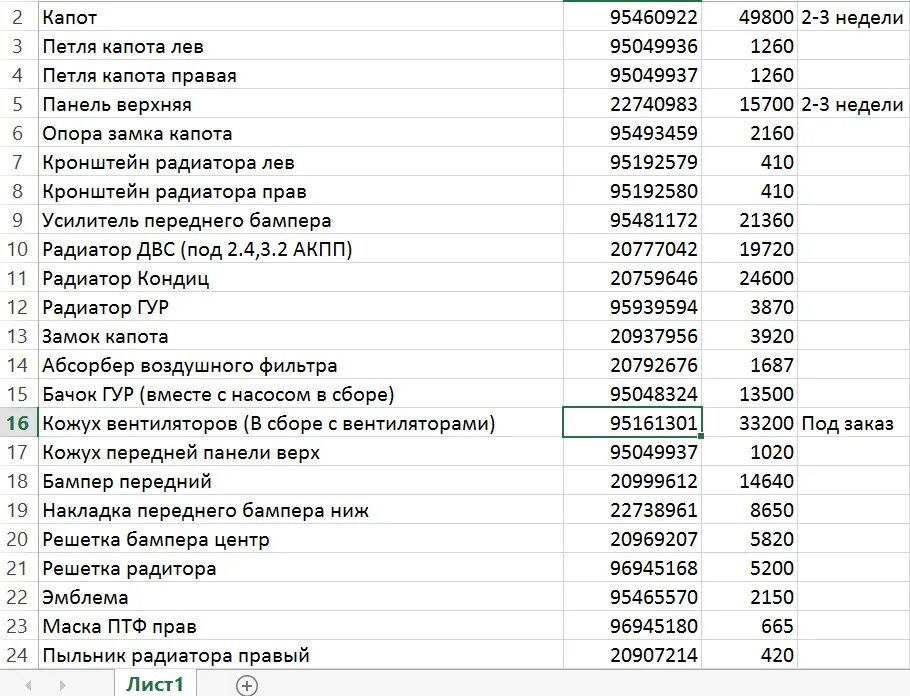Select row header 24
Screen dimensions: 910x696
coord(19,655)
